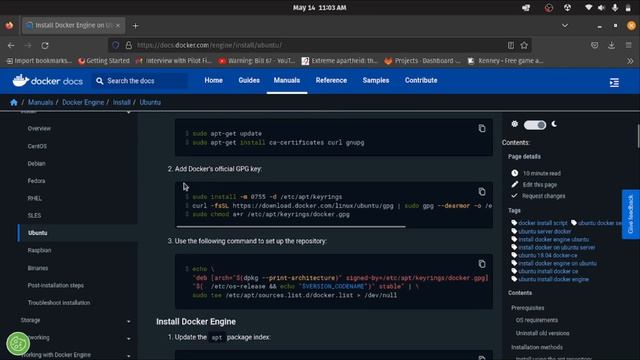Screen dimensions: 640x360
Task: Open the CentOS sidebar item
Action: (37, 146)
